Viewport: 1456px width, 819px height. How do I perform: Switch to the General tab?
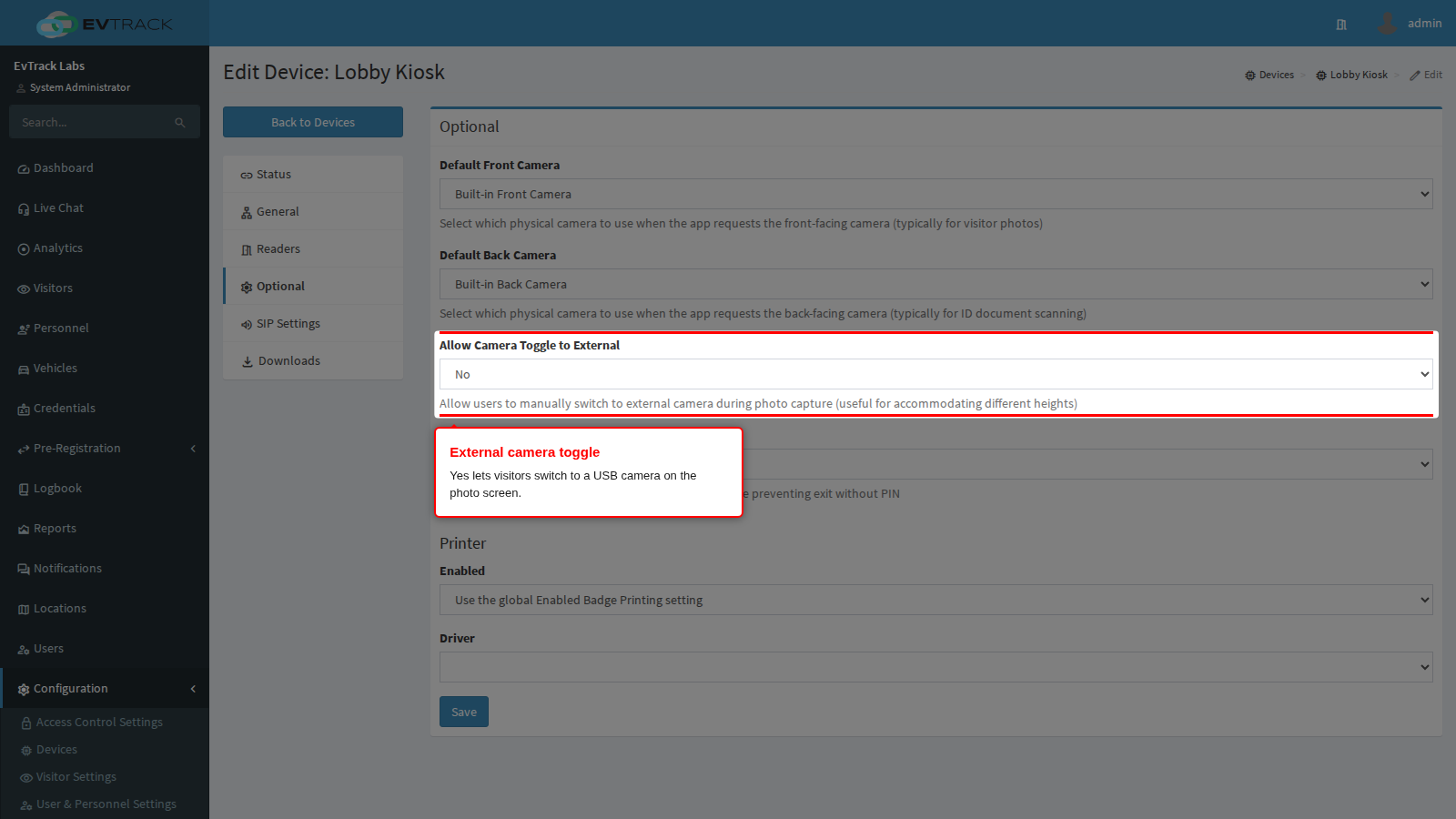tap(313, 212)
